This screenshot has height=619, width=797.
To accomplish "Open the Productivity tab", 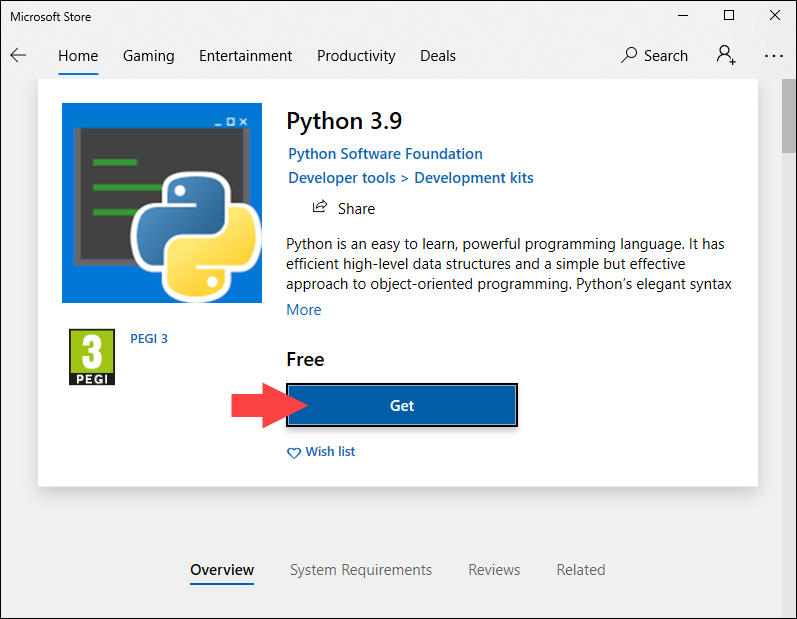I will tap(356, 56).
